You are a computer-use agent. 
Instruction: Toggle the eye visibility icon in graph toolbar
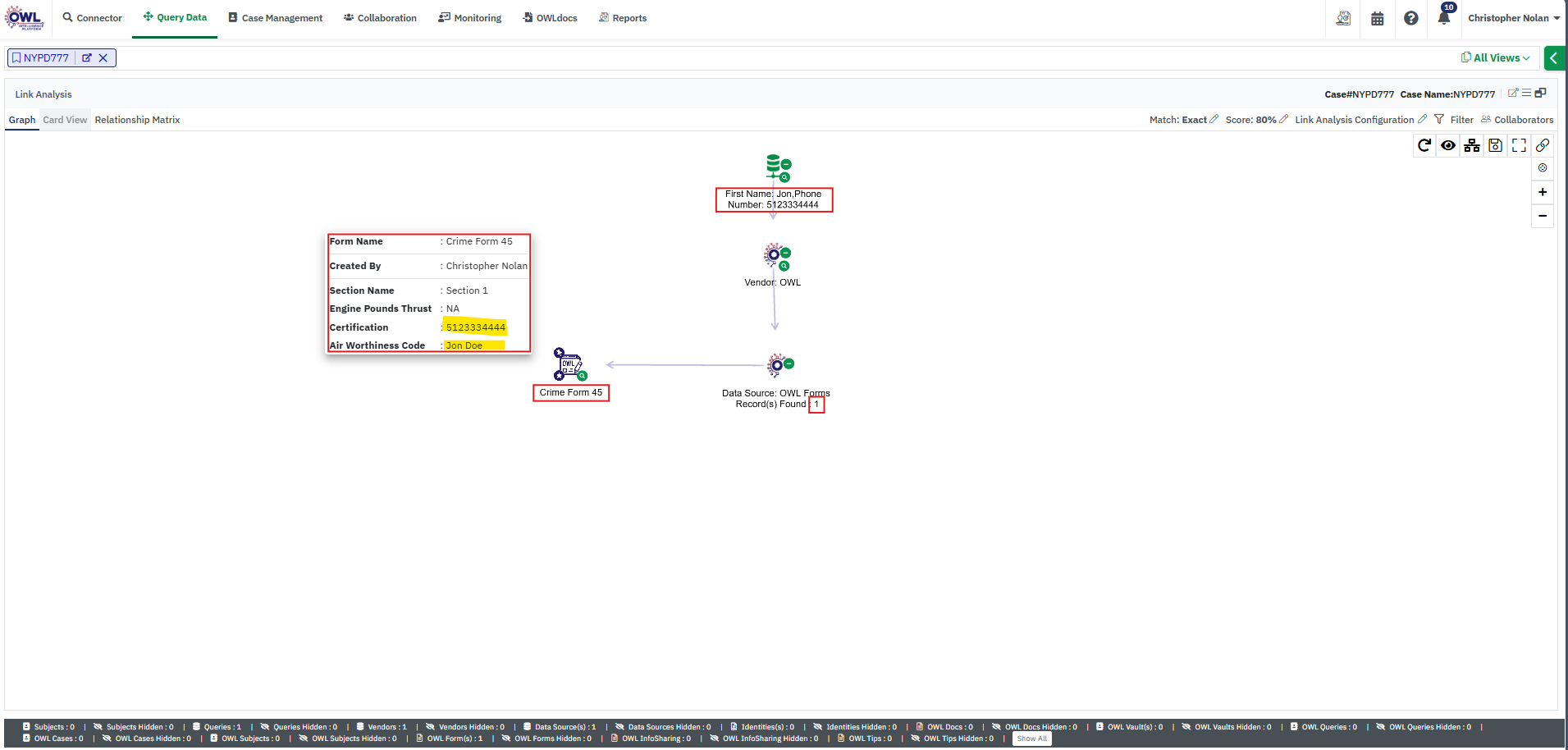click(1448, 145)
